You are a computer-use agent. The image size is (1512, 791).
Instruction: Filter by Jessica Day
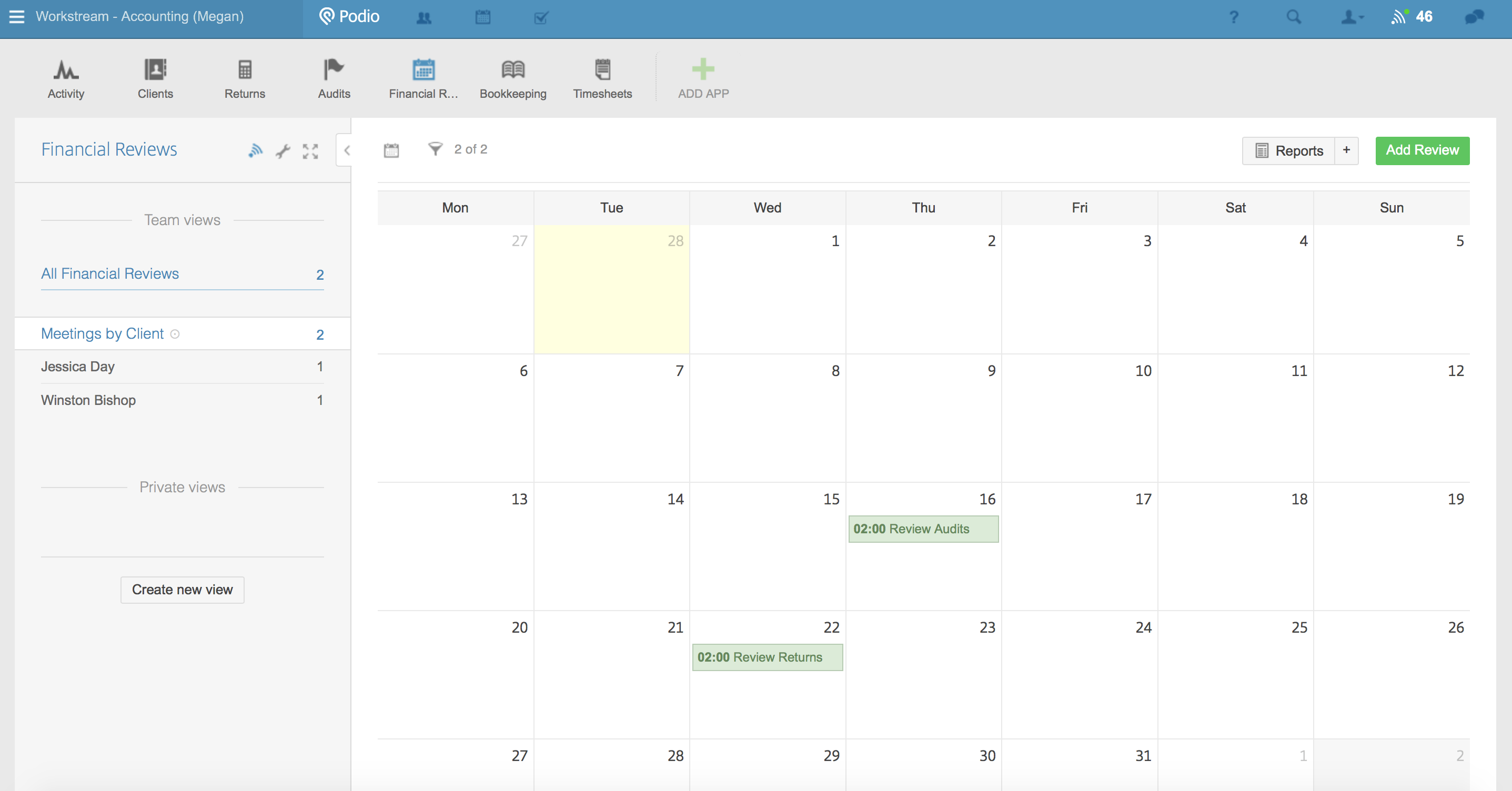pyautogui.click(x=77, y=367)
